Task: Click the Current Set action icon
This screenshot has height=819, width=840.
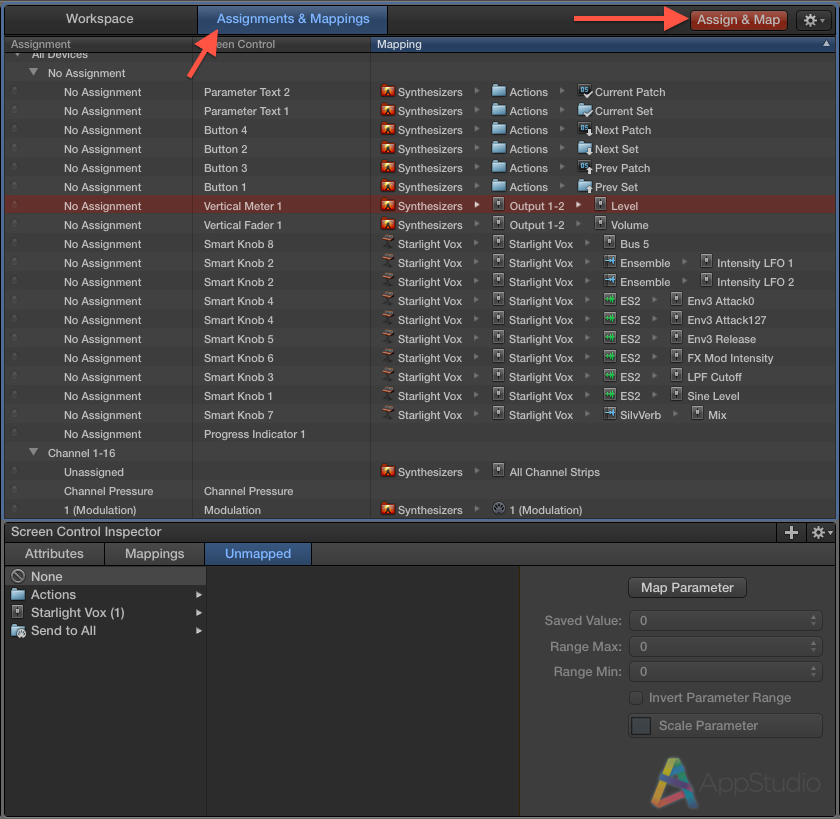Action: (585, 110)
